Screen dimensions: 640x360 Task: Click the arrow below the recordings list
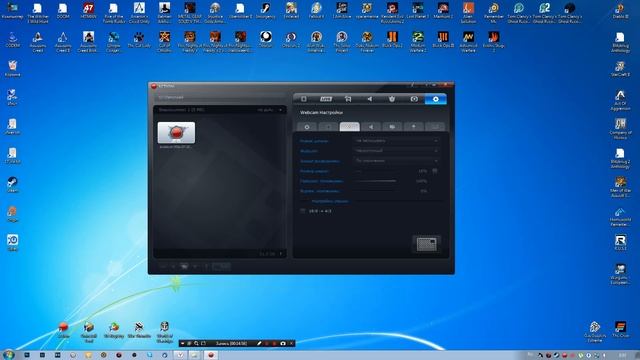pyautogui.click(x=281, y=254)
